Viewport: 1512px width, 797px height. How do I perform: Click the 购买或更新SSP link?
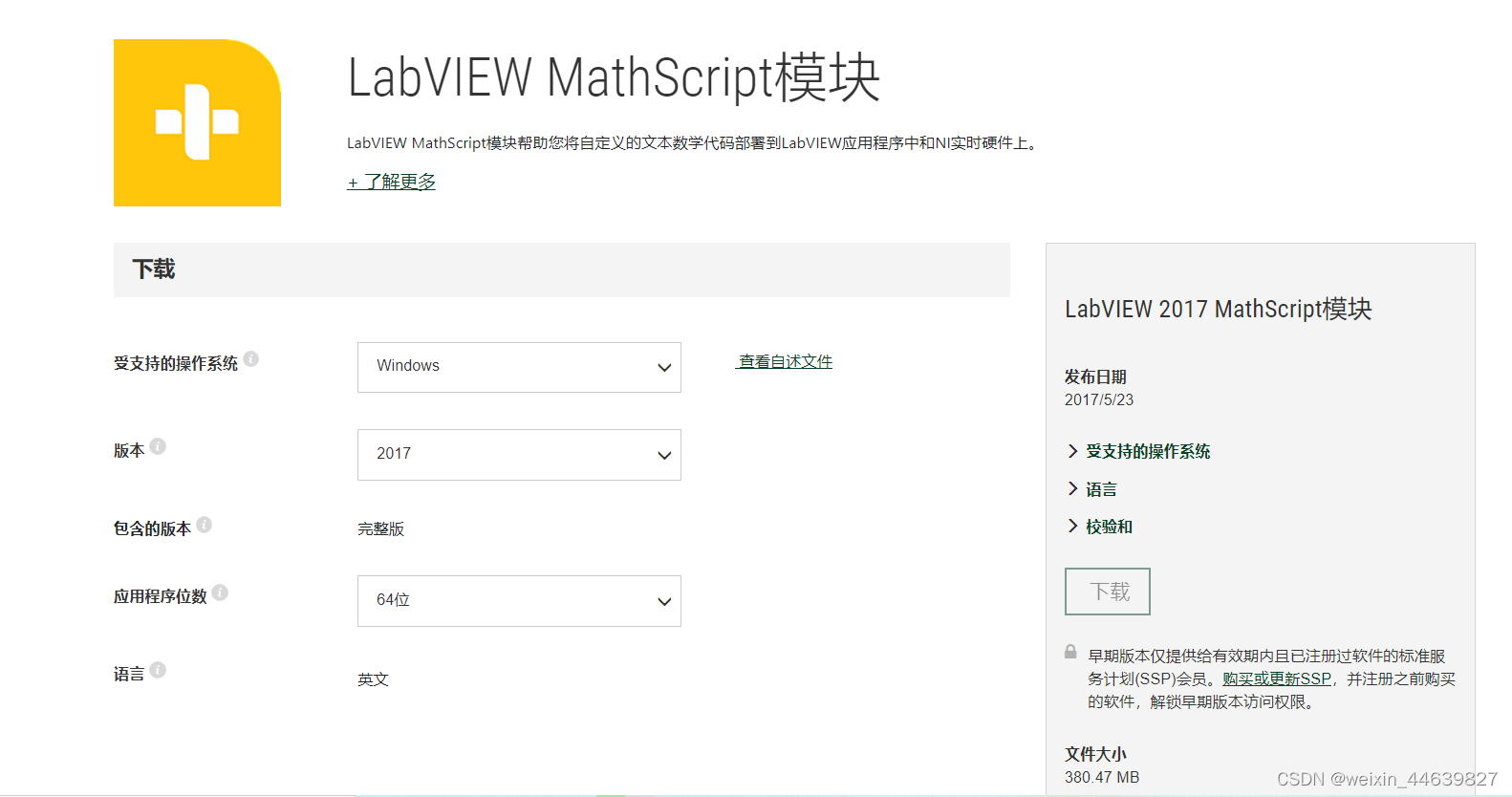[1277, 679]
